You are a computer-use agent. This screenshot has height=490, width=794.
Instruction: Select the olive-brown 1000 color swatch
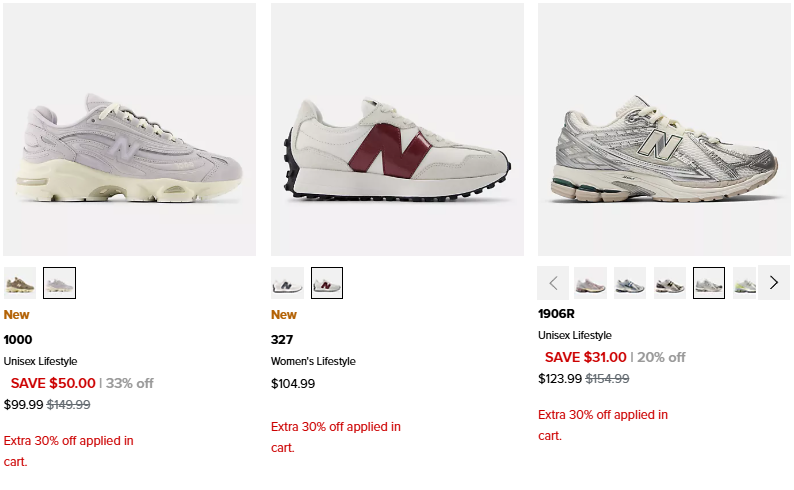20,283
